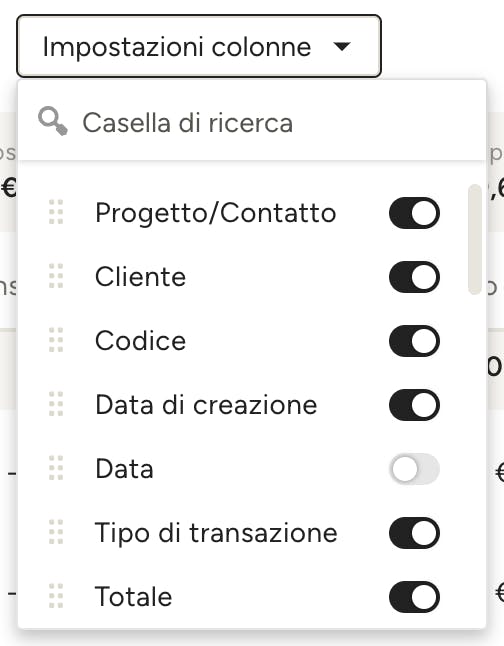Image resolution: width=504 pixels, height=646 pixels.
Task: Disable the Progetto/Contatto column toggle
Action: point(414,213)
